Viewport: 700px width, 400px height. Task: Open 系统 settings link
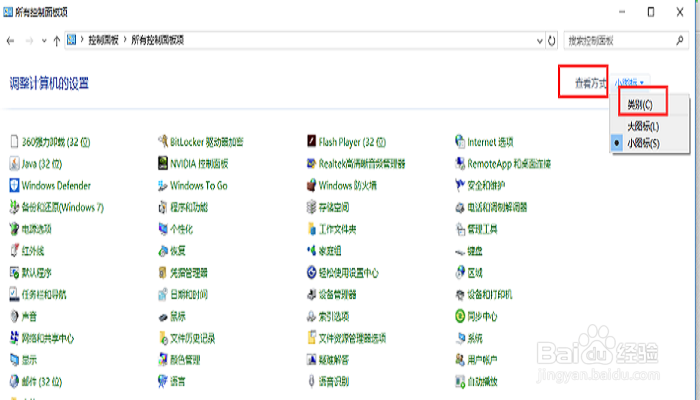[475, 338]
